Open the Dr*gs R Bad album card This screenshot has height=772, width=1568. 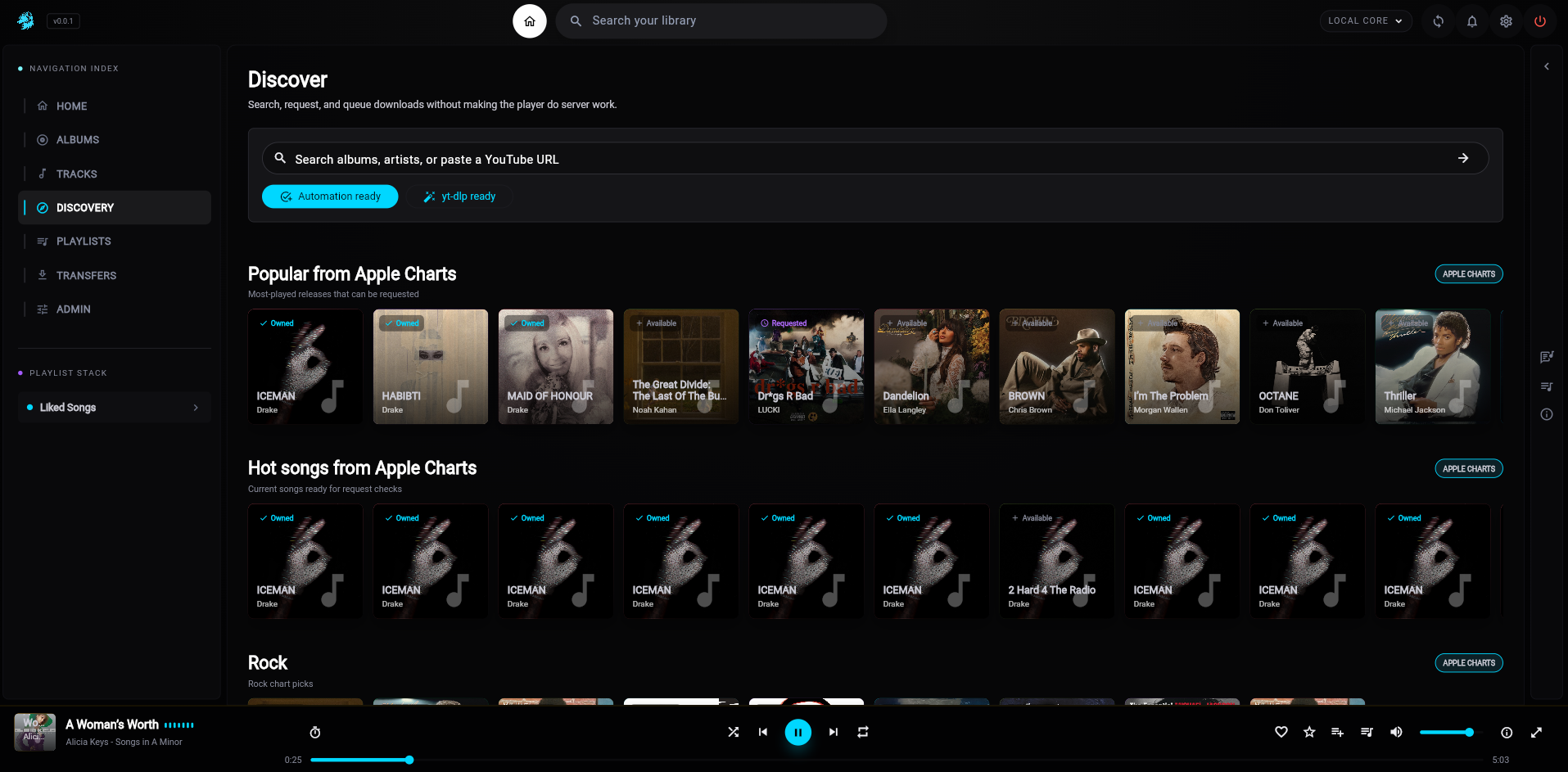pyautogui.click(x=807, y=367)
